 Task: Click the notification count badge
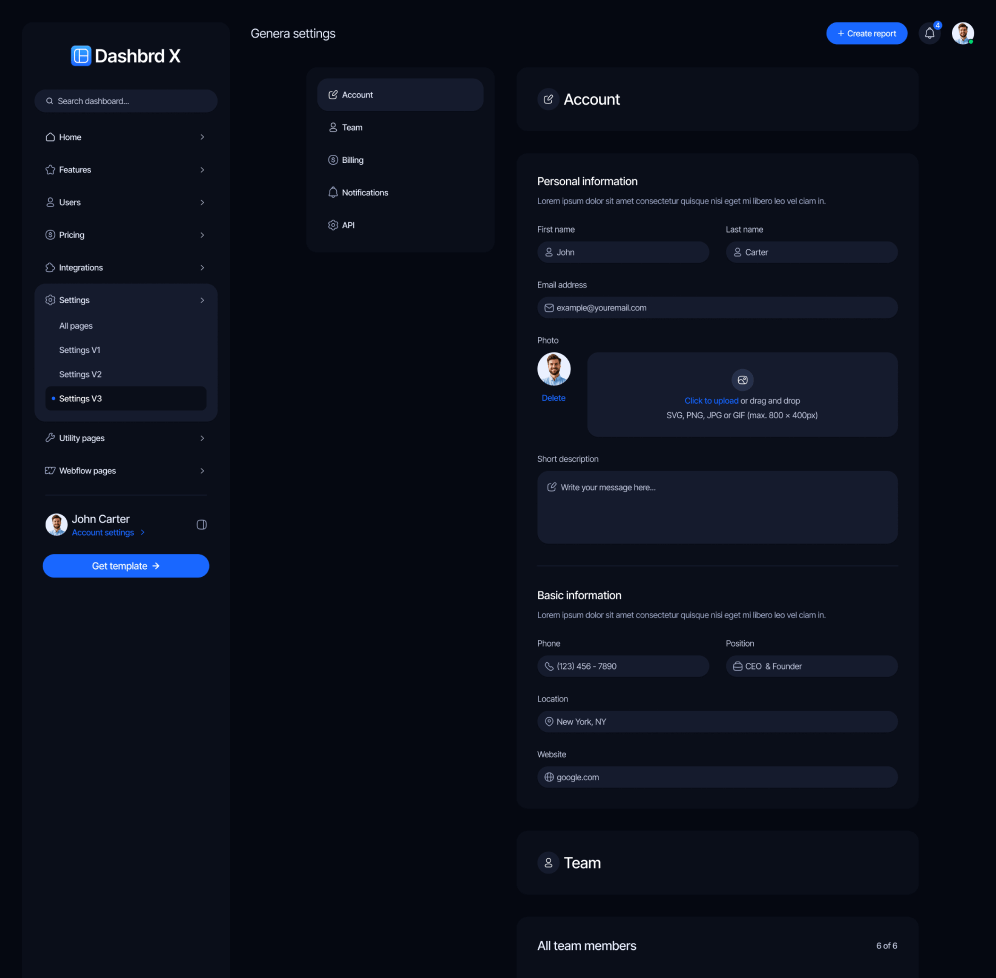tap(938, 24)
